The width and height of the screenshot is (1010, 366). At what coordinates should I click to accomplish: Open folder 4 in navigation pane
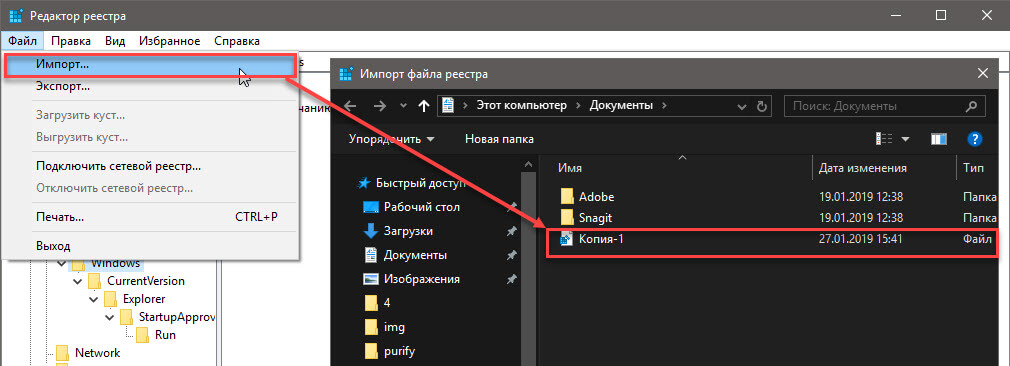click(x=386, y=303)
